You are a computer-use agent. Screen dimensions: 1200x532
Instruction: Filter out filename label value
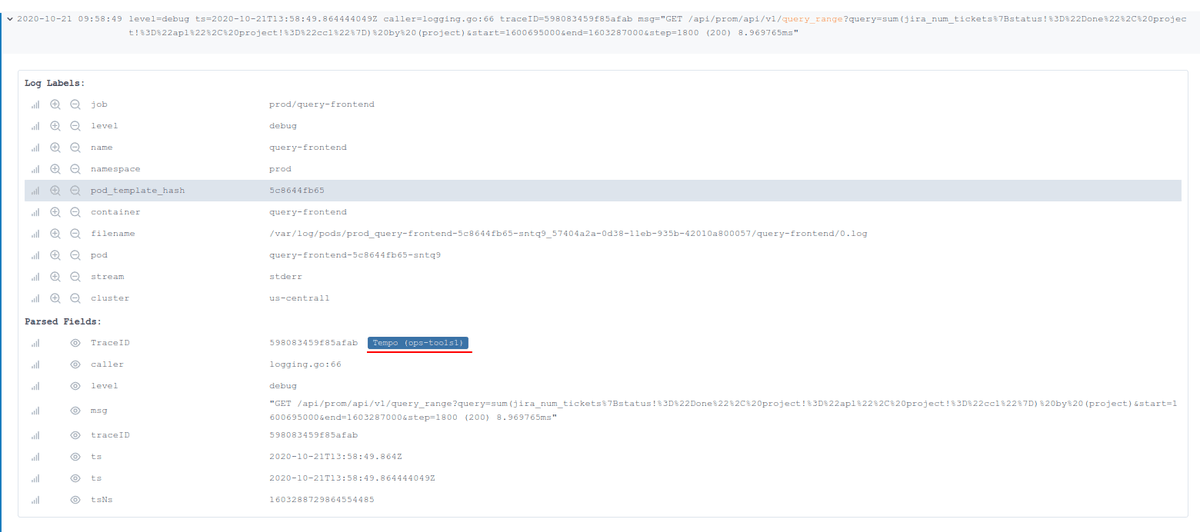point(74,233)
